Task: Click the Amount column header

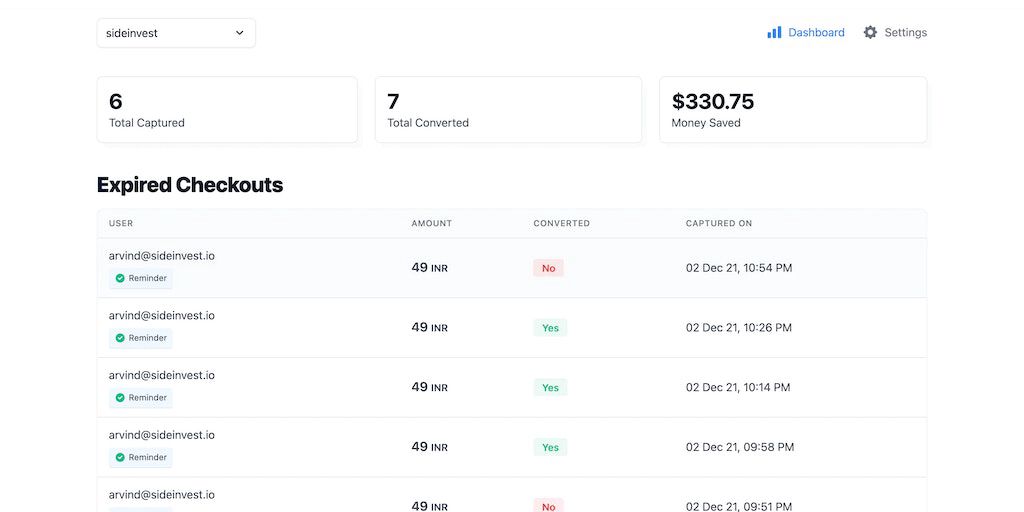Action: pos(432,223)
